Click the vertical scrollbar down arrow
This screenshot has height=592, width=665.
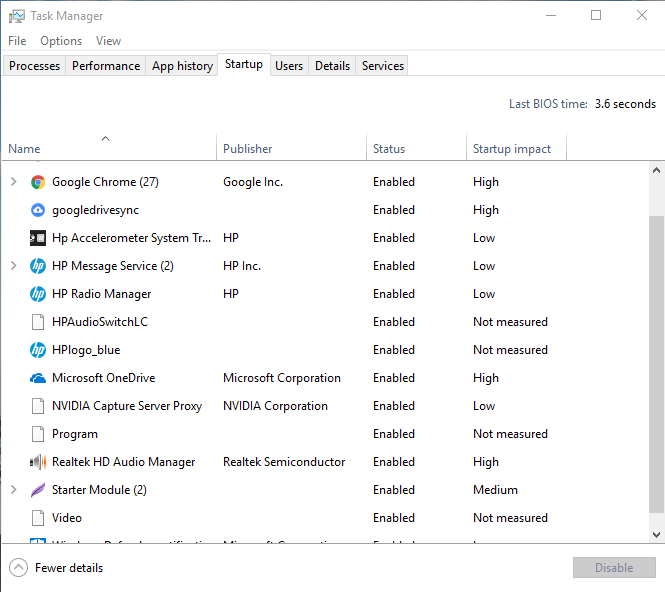656,536
